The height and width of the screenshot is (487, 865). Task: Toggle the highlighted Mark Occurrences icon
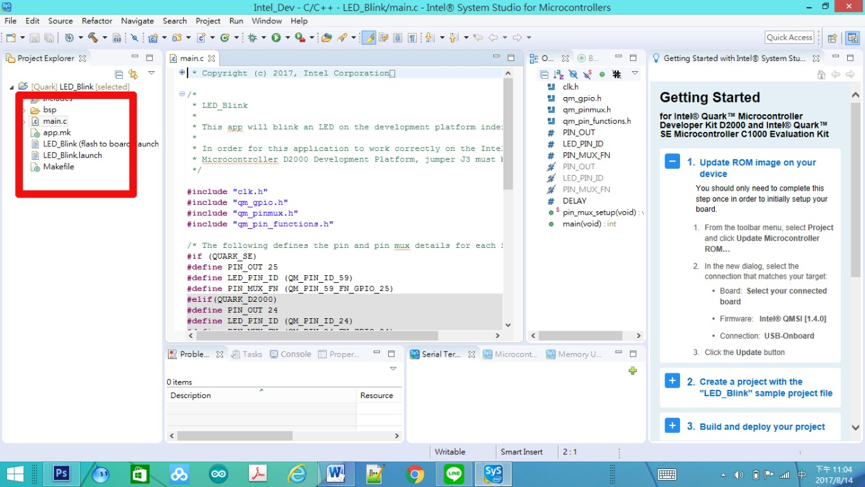pos(369,38)
